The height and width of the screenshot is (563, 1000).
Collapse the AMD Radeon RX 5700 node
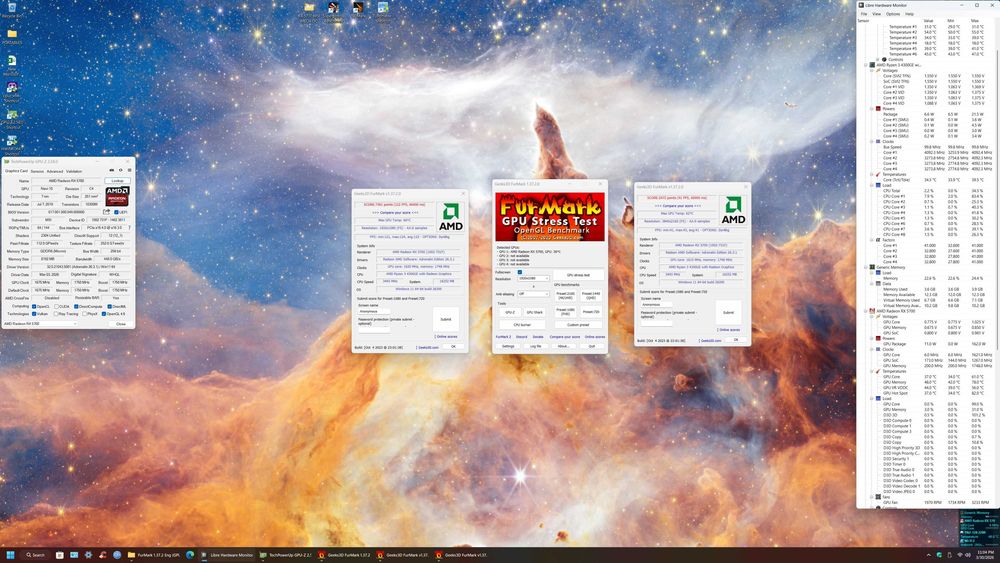tap(865, 311)
